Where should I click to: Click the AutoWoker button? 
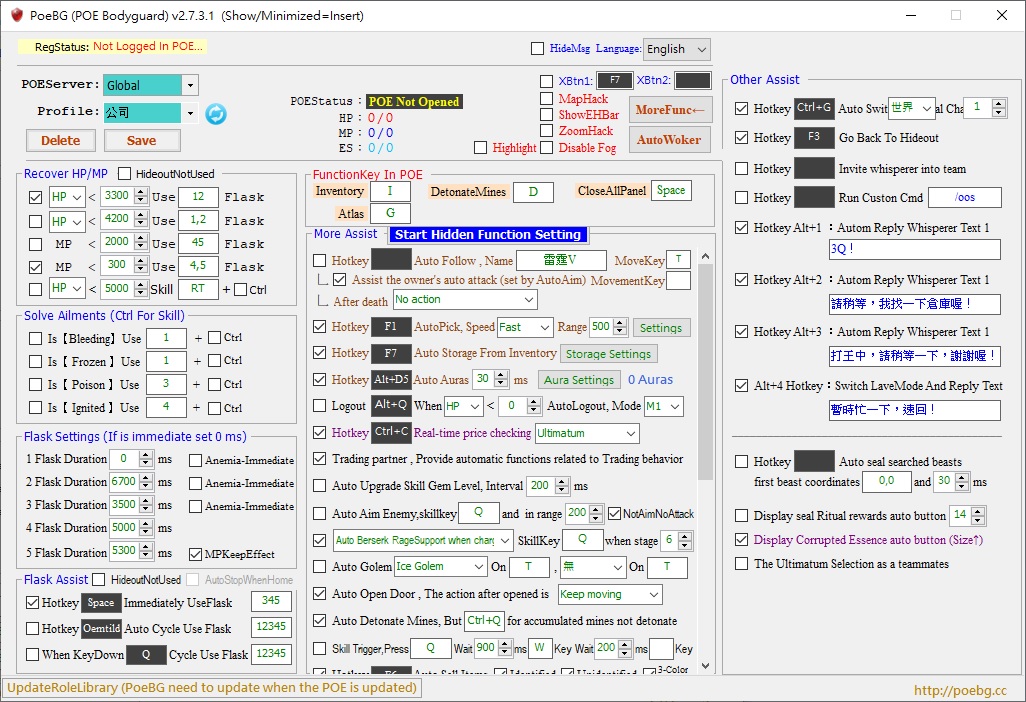point(669,139)
